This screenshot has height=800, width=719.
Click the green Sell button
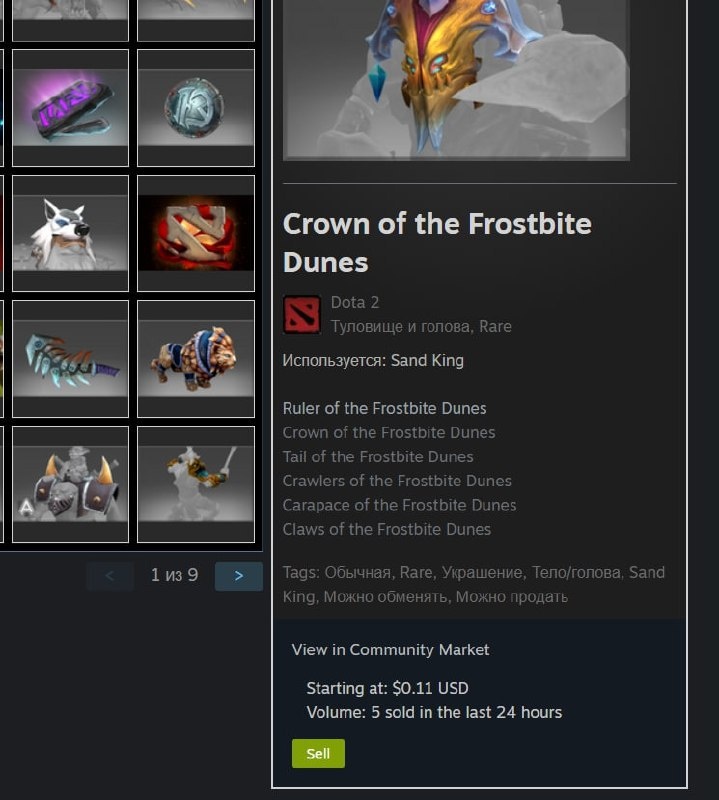[x=318, y=754]
